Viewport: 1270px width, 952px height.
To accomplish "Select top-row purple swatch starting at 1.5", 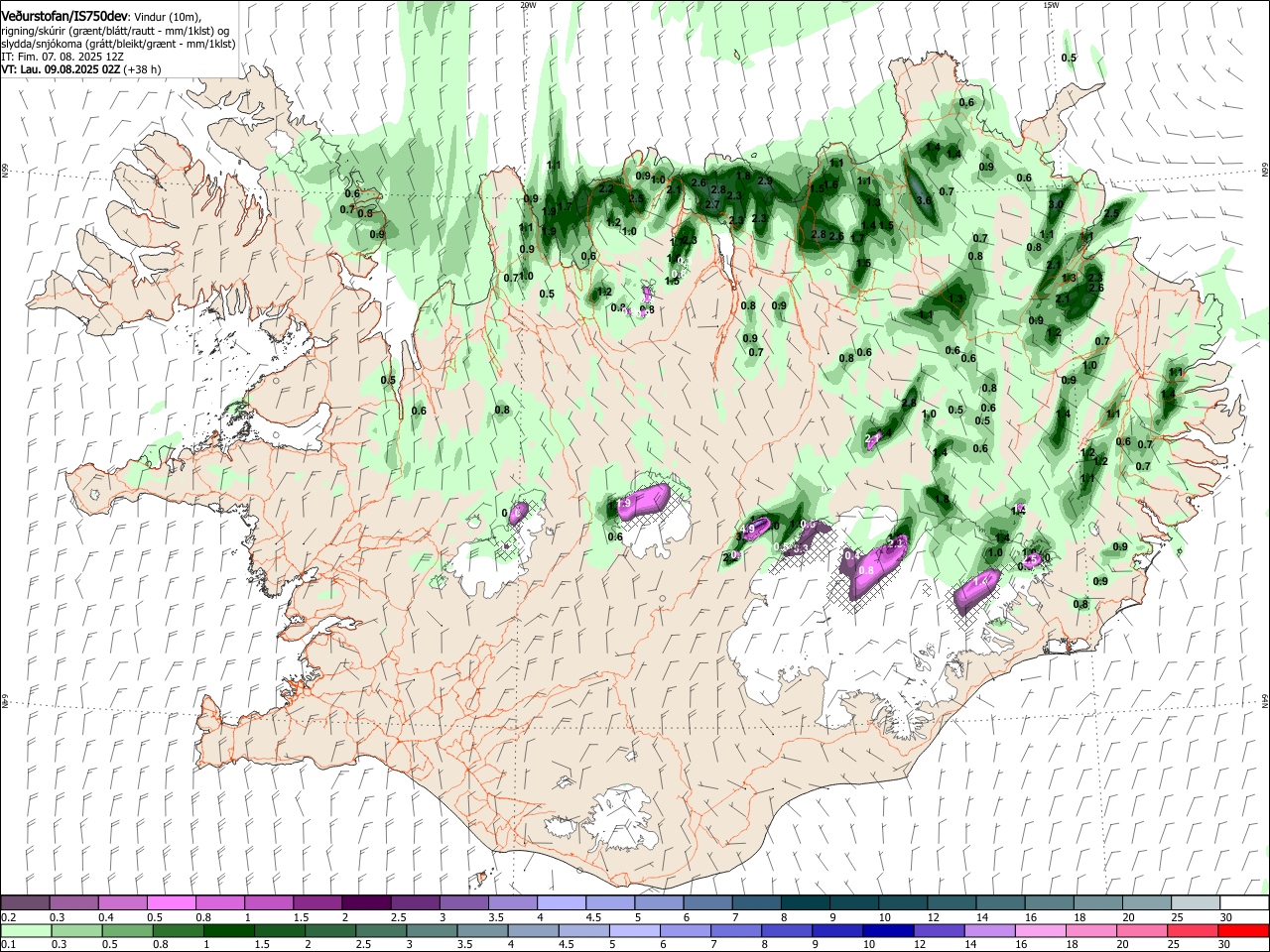I will (x=317, y=903).
